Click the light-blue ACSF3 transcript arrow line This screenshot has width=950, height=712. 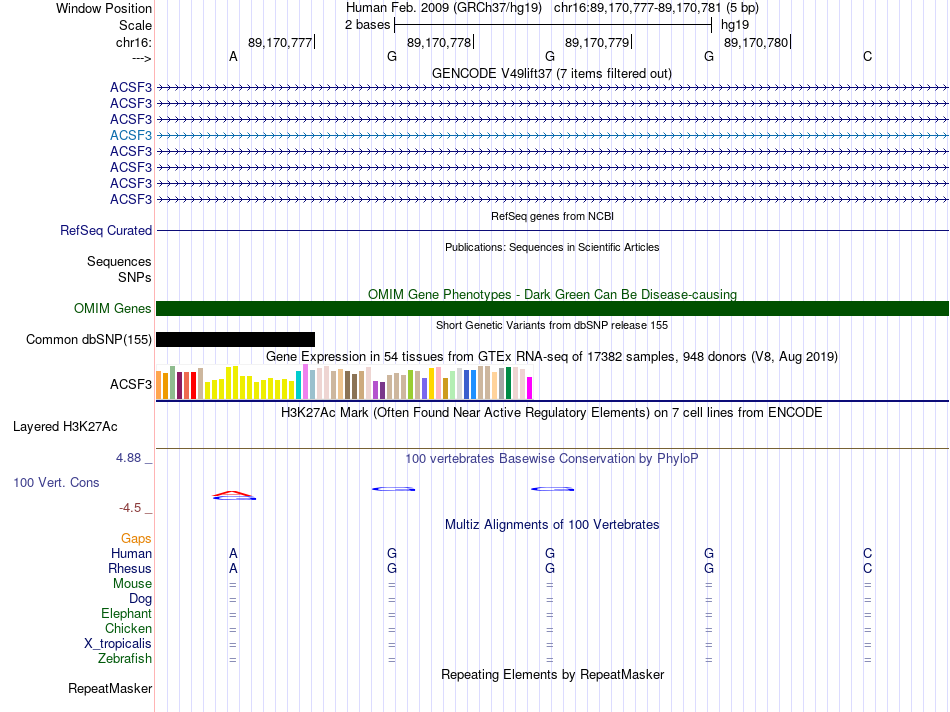click(x=552, y=135)
